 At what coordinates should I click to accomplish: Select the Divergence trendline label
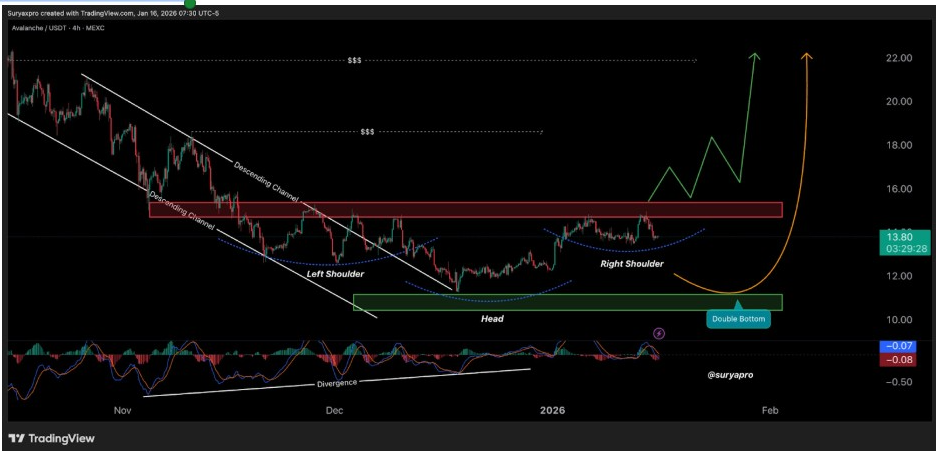coord(337,383)
